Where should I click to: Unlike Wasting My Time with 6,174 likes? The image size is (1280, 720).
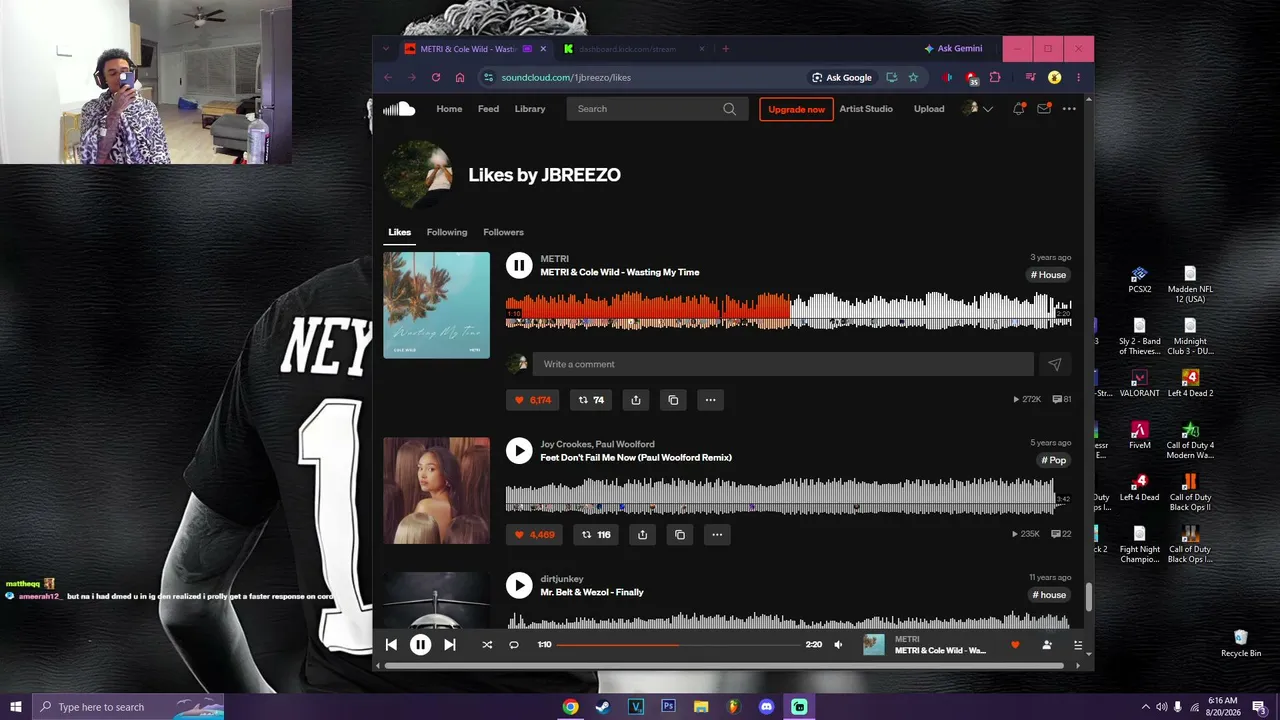pos(533,400)
